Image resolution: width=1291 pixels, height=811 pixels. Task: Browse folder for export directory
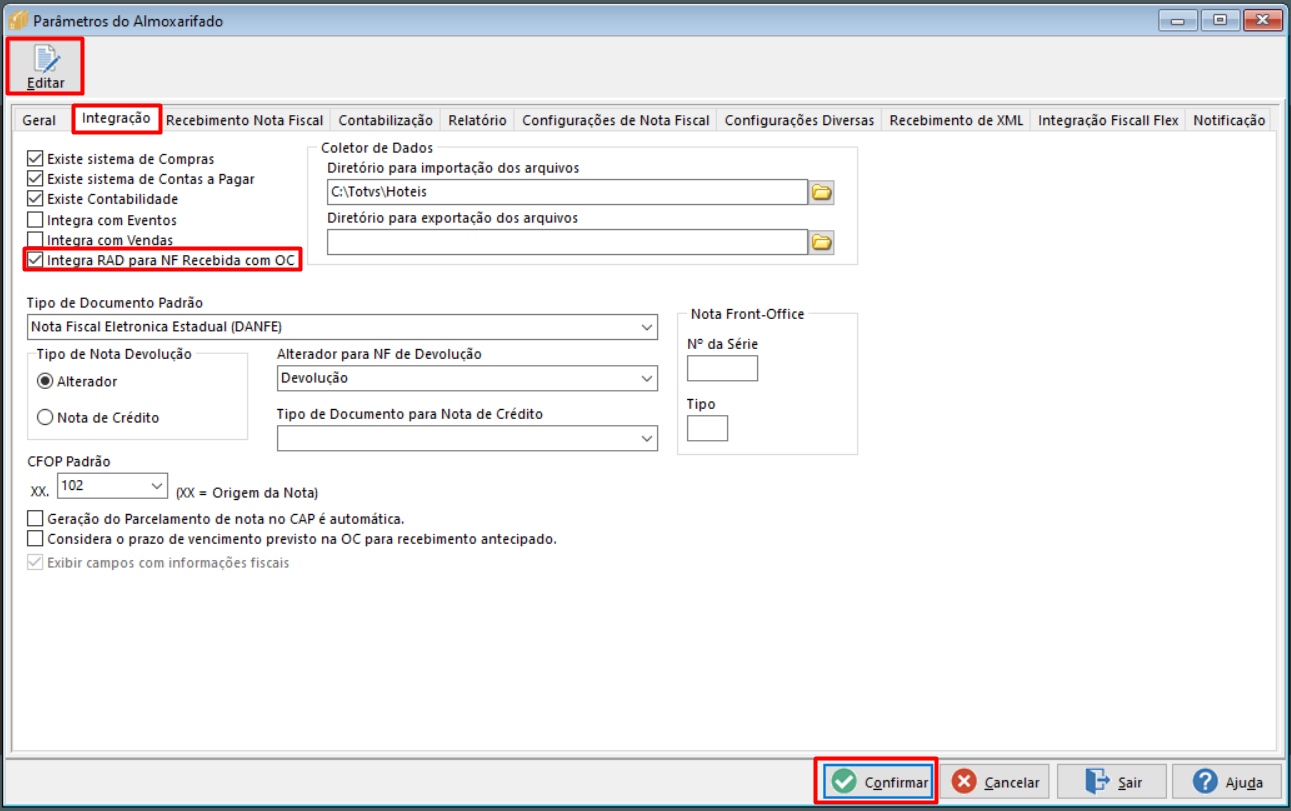coord(822,242)
